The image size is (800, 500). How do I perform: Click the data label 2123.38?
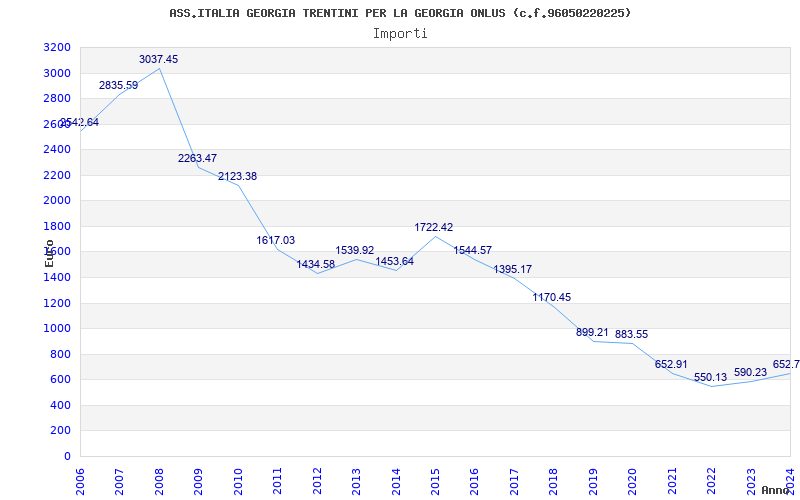click(x=237, y=177)
